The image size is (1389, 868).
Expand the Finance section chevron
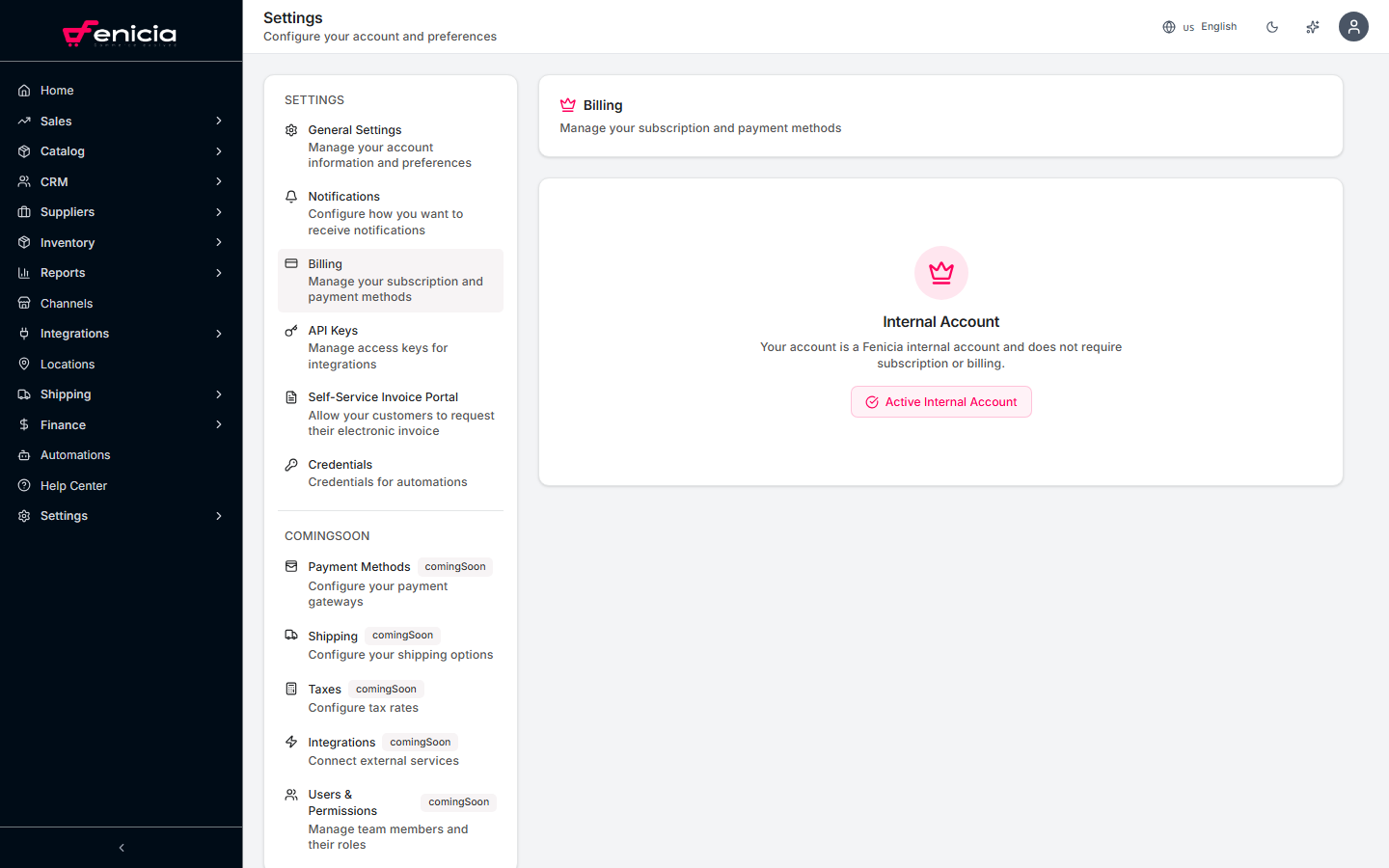click(x=219, y=424)
